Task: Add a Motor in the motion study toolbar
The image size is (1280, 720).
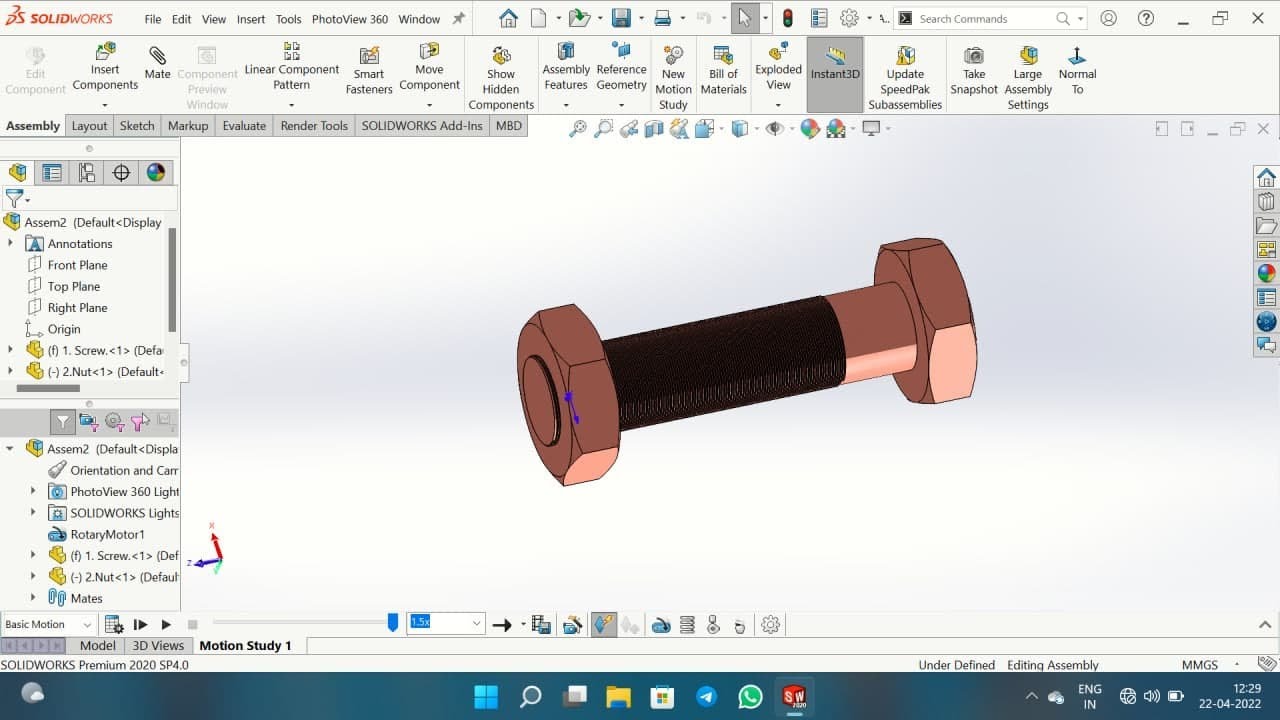Action: point(661,625)
